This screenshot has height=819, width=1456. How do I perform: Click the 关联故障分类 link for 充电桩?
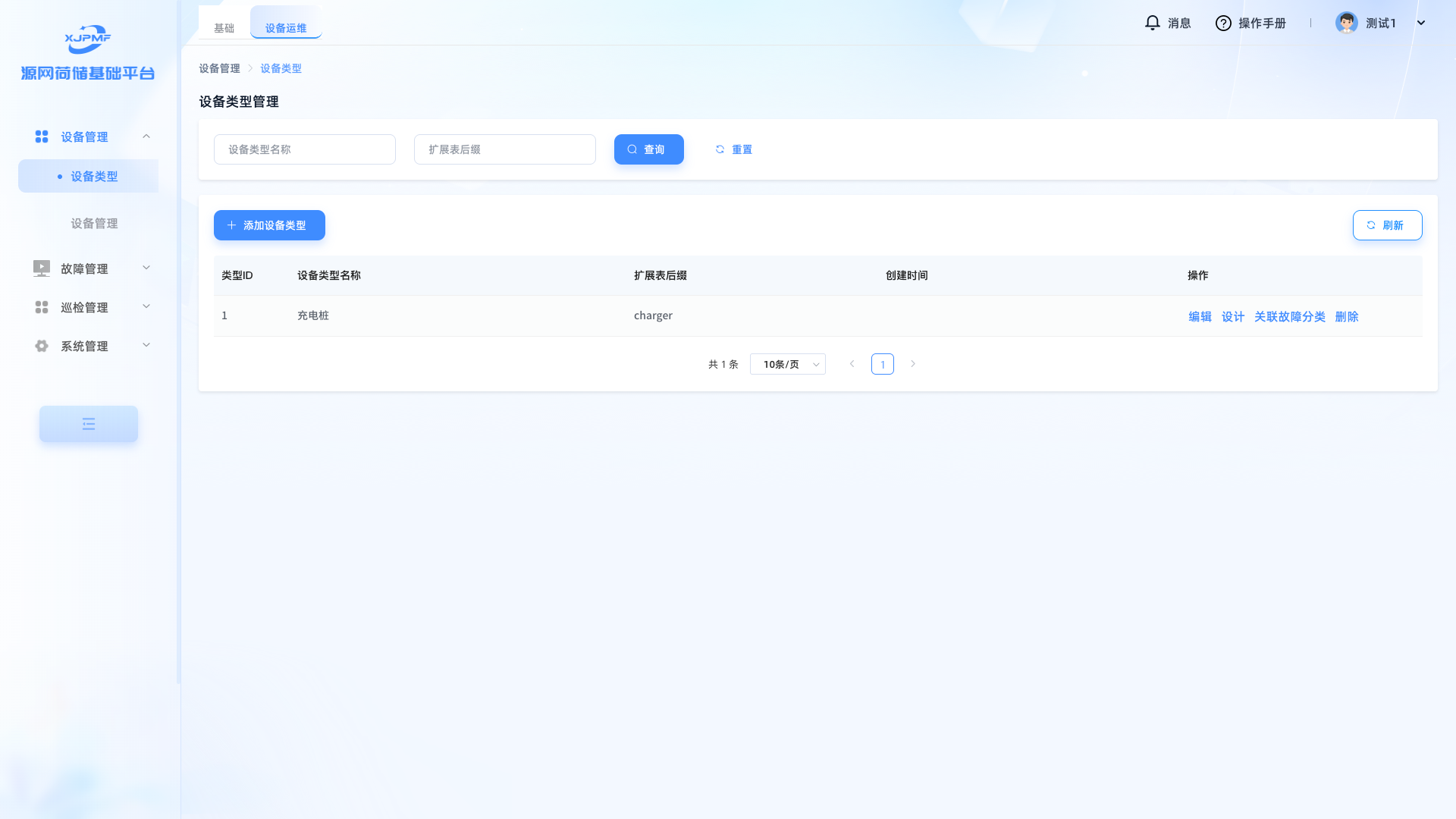pos(1289,316)
